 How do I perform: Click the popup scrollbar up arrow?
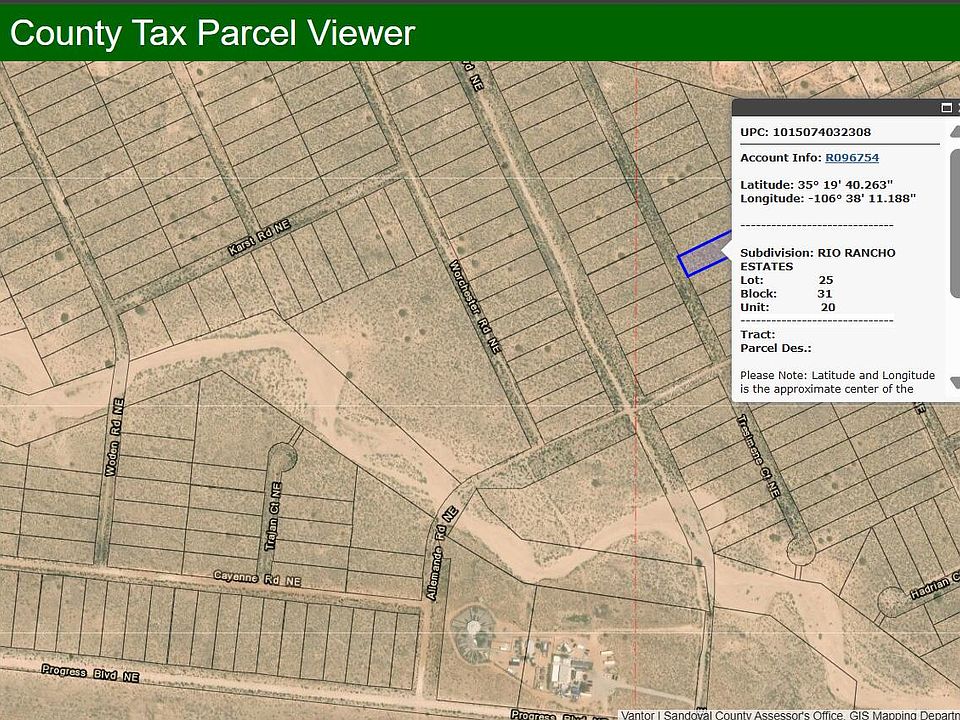954,133
